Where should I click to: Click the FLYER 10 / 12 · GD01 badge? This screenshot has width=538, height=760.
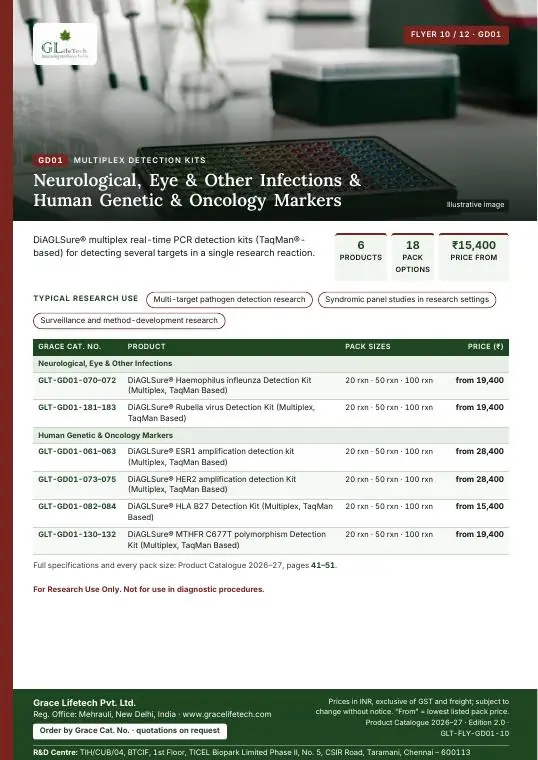point(456,34)
